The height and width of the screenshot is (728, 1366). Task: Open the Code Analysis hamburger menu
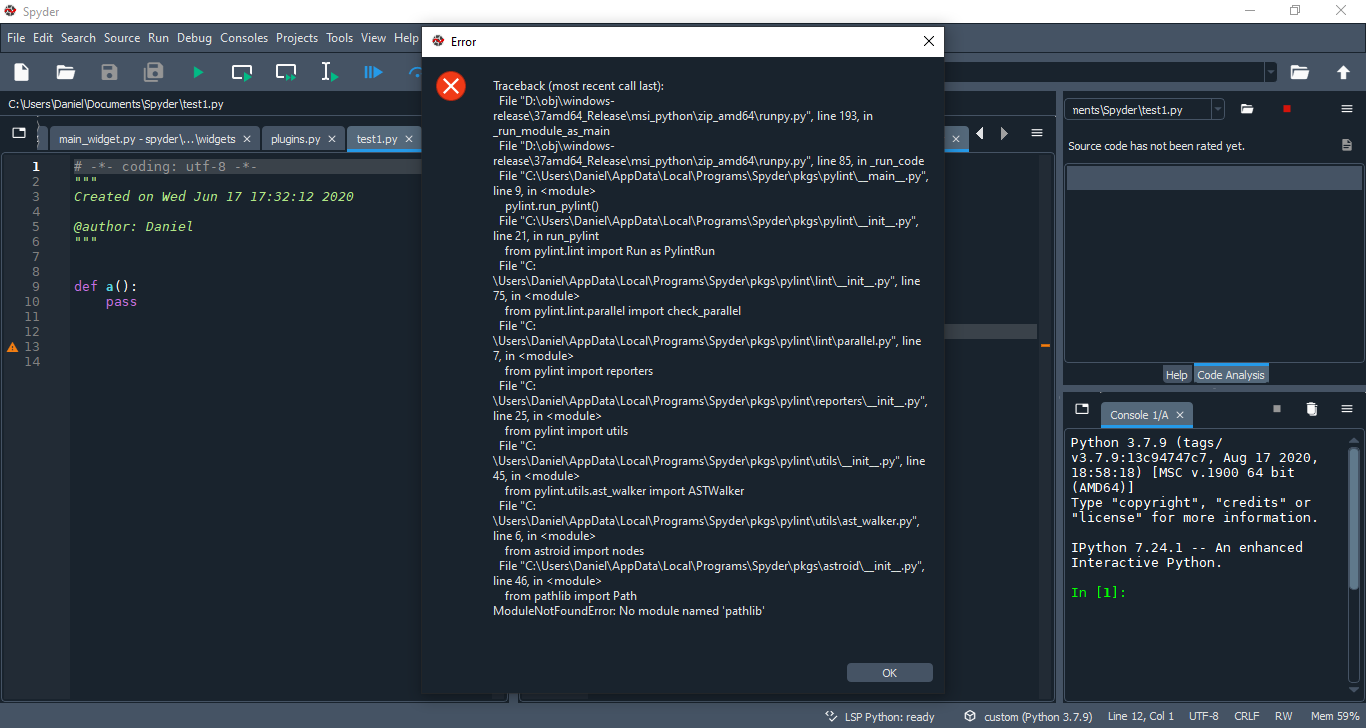pyautogui.click(x=1347, y=110)
